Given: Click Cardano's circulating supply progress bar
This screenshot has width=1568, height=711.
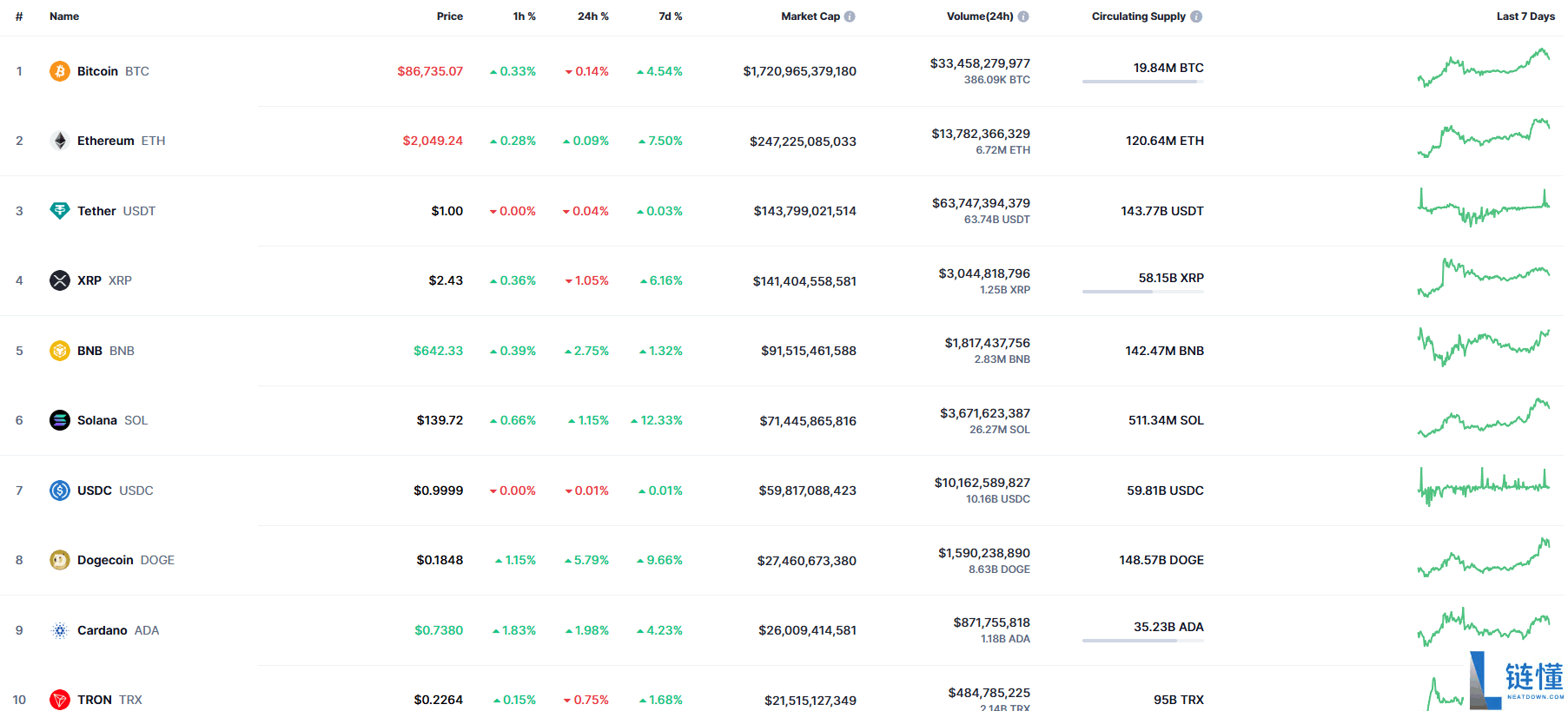Looking at the screenshot, I should [x=1143, y=641].
